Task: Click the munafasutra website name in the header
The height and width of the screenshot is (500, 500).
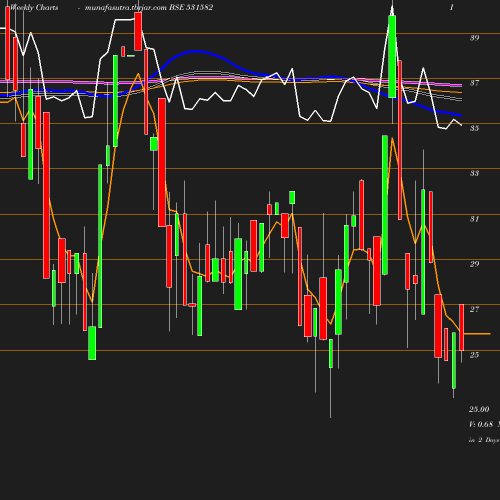Action: pos(126,8)
